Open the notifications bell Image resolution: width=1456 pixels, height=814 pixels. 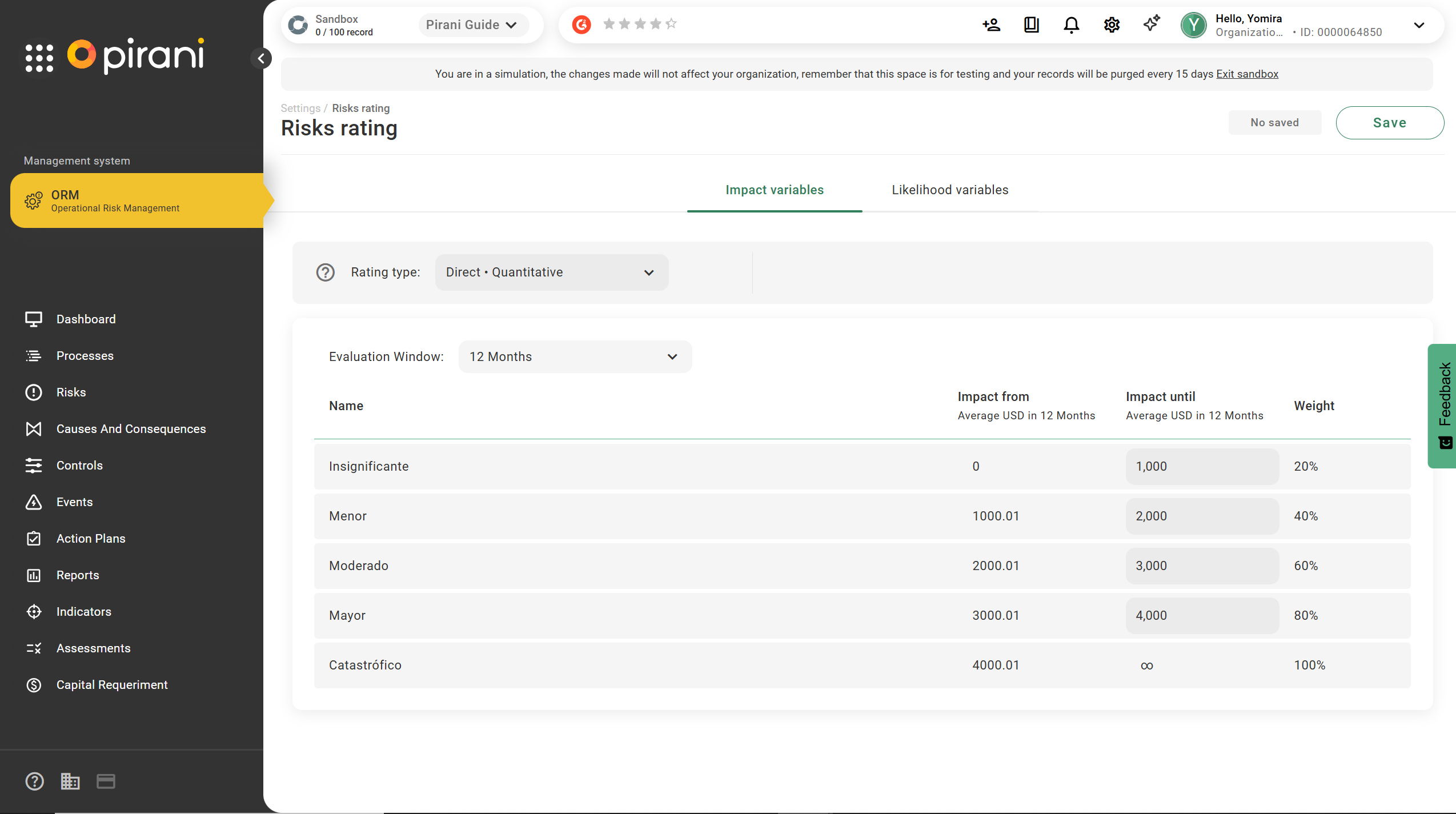coord(1071,25)
